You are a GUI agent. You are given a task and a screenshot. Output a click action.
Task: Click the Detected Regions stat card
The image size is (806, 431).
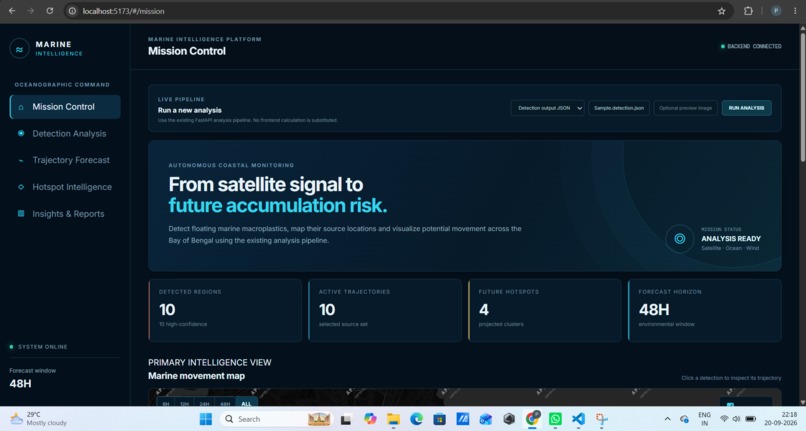point(225,310)
